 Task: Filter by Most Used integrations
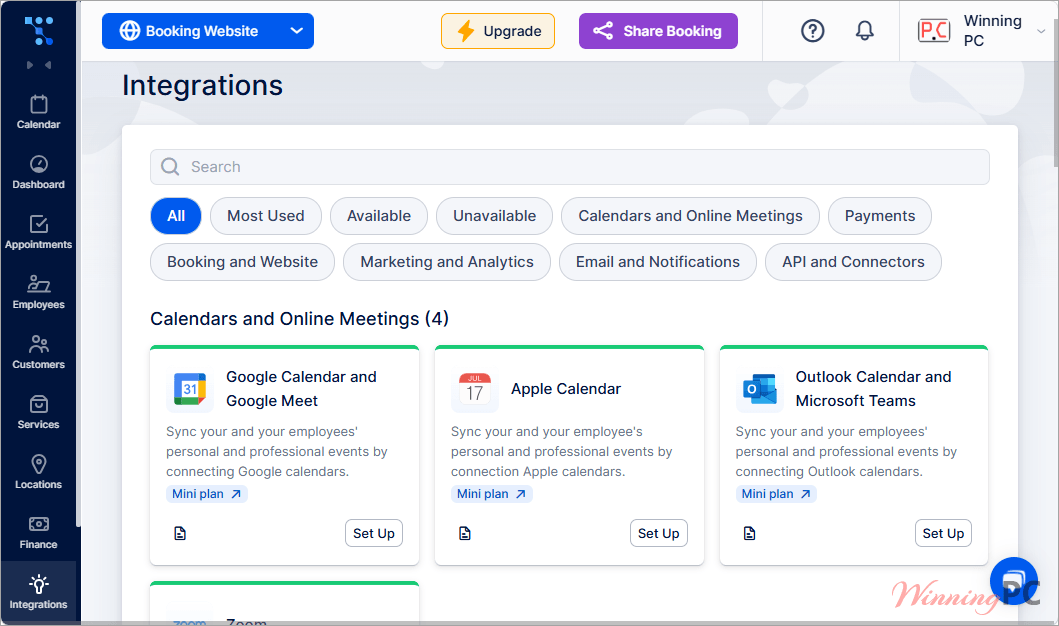point(265,216)
